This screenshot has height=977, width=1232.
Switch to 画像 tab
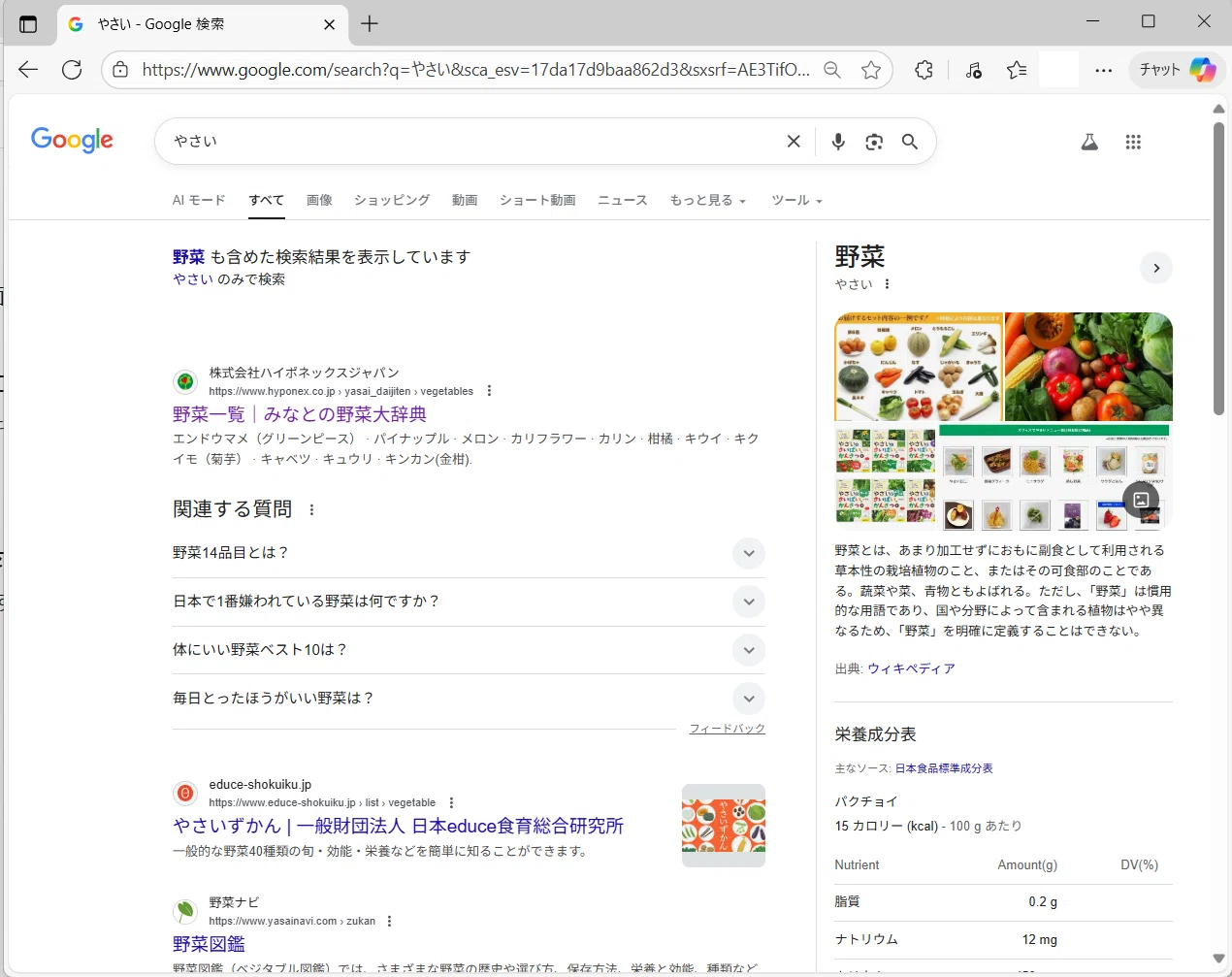[319, 200]
